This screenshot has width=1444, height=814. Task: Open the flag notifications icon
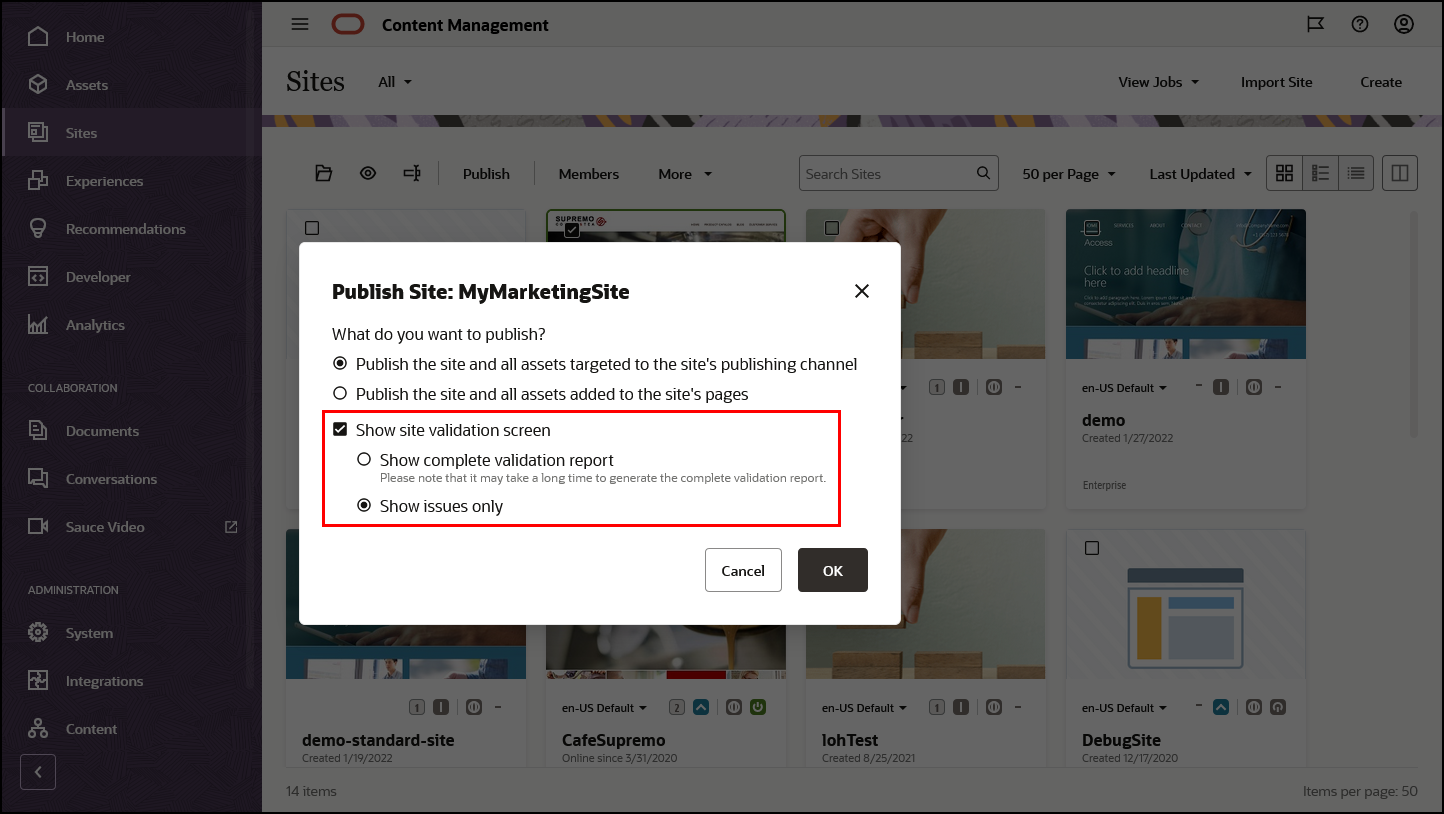(1316, 25)
